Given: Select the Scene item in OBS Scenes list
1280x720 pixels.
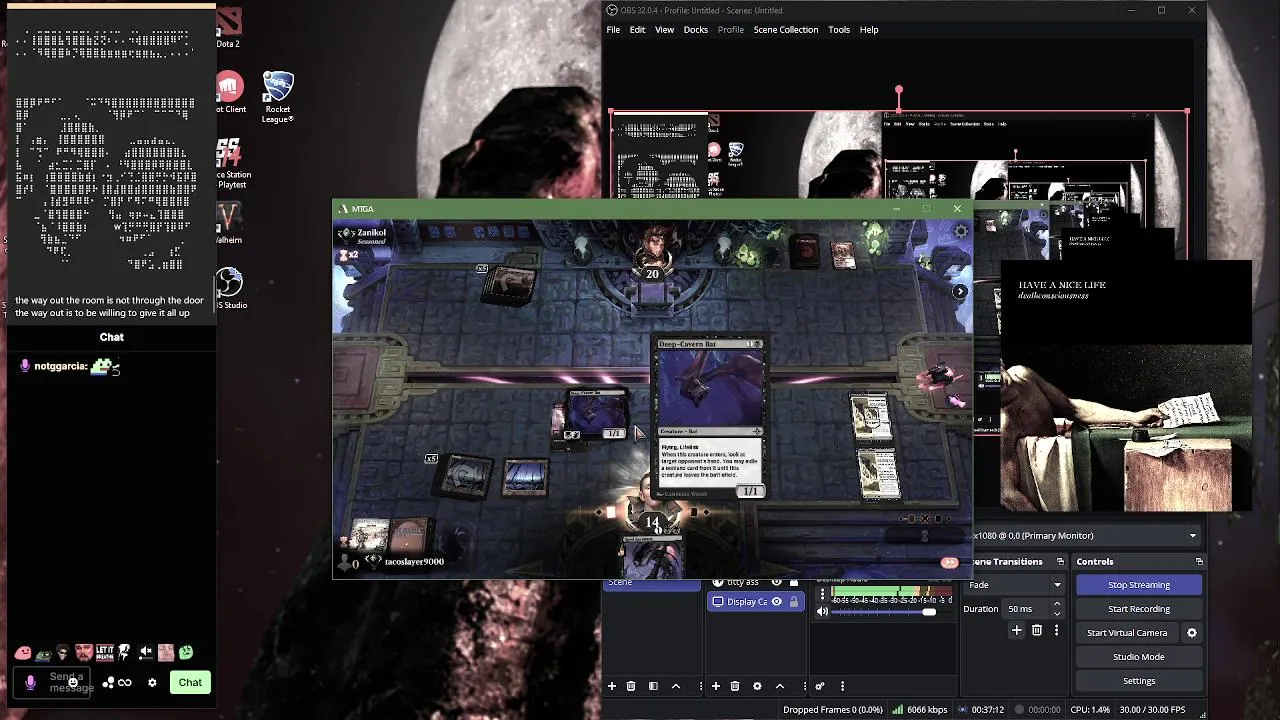Looking at the screenshot, I should 651,583.
